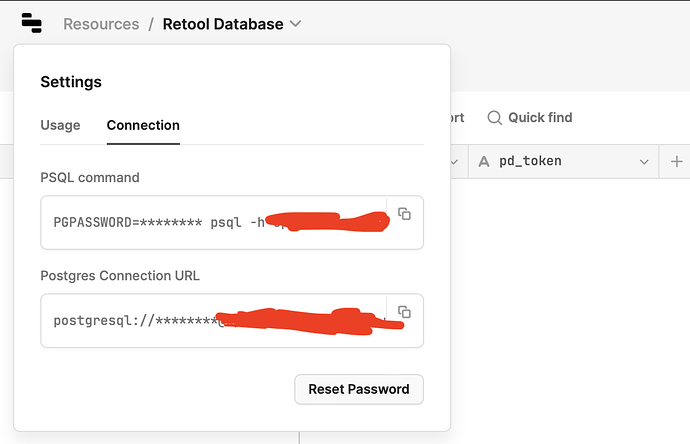
Task: Copy the Postgres Connection URL via icon
Action: click(x=404, y=312)
